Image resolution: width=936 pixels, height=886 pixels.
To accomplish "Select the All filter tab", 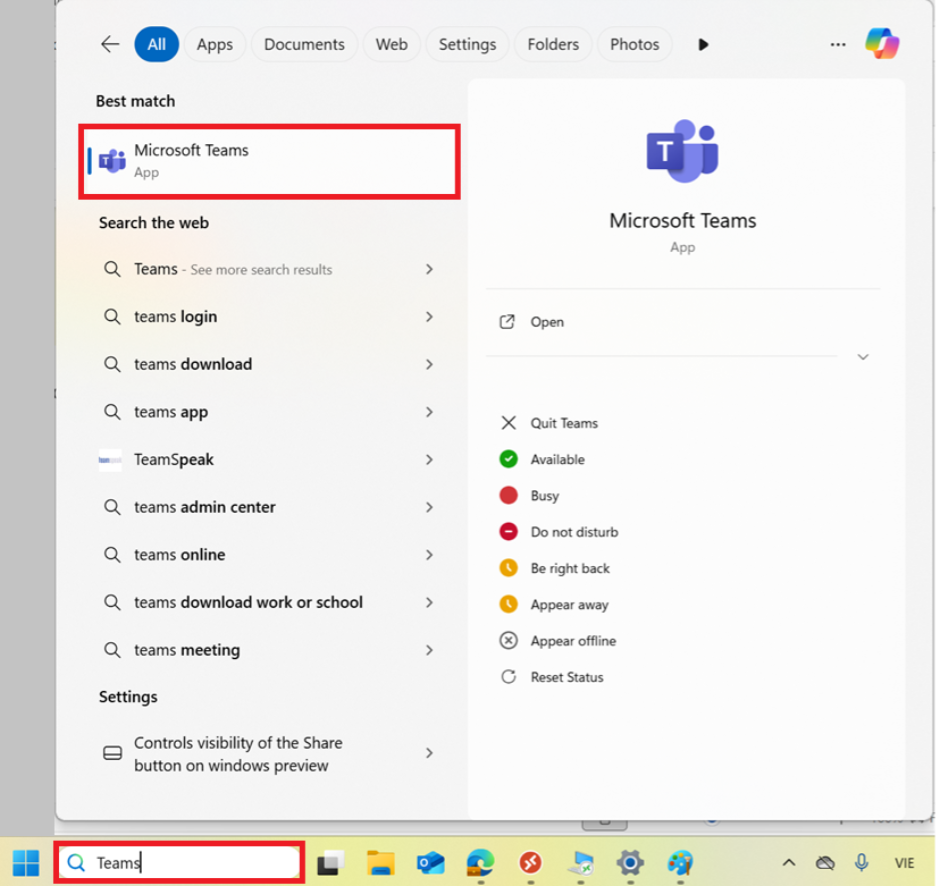I will [x=156, y=44].
